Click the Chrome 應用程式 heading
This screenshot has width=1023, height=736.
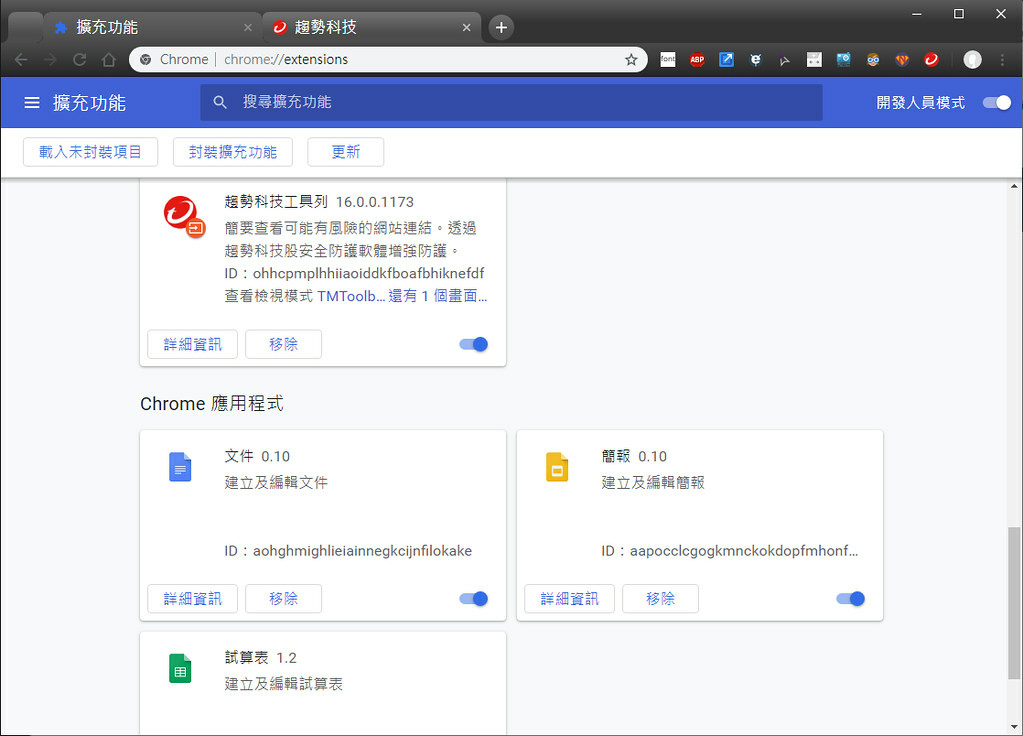[x=211, y=403]
